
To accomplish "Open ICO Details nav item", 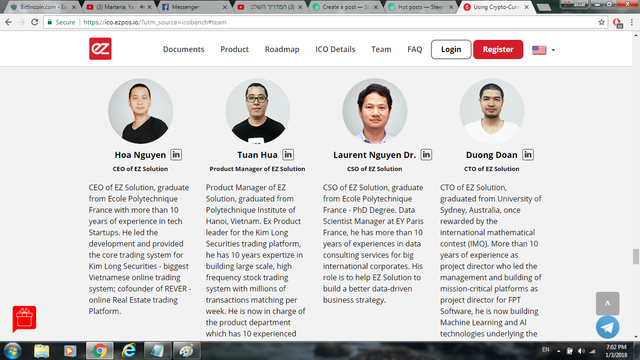I will pos(335,49).
